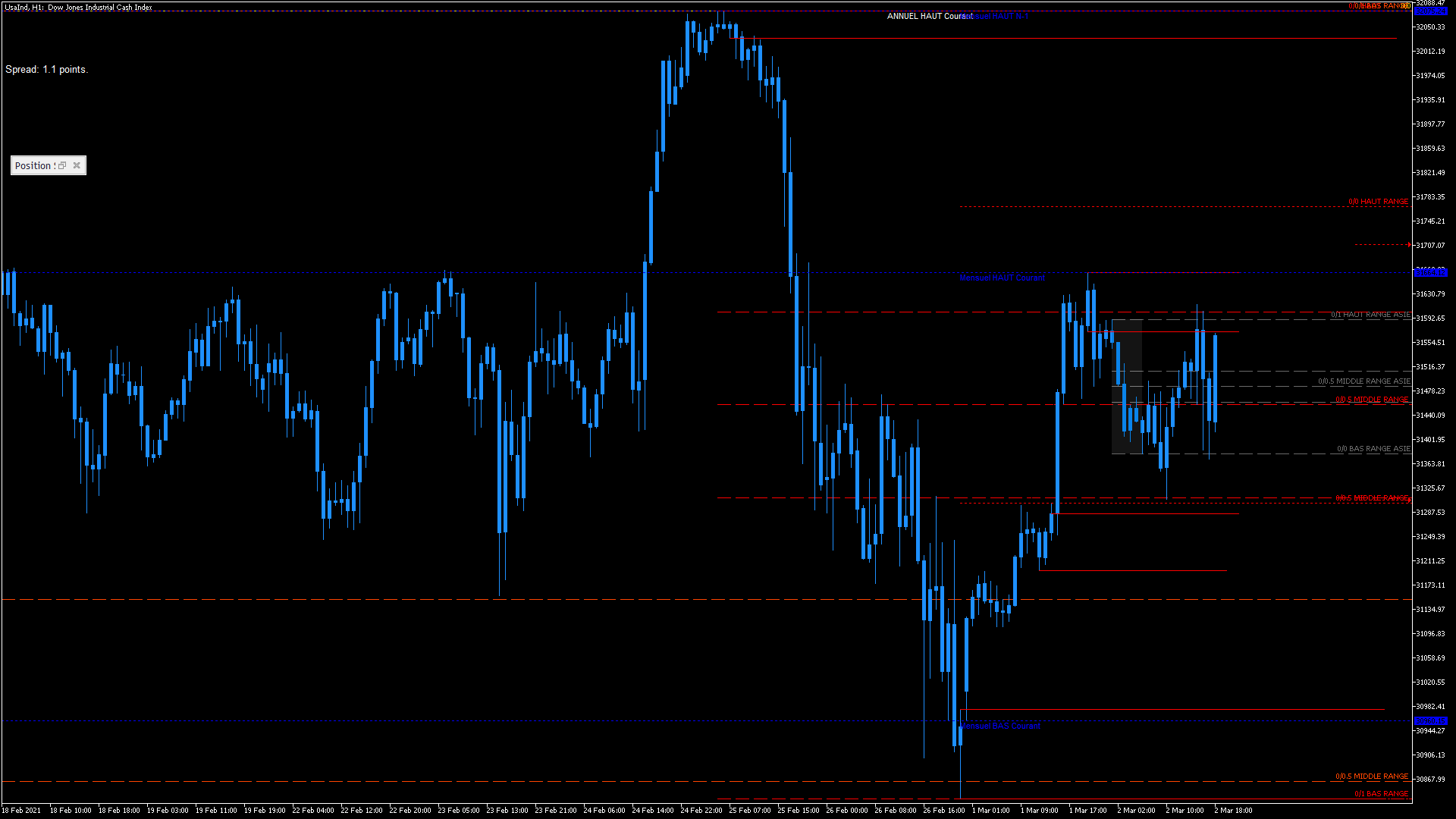This screenshot has width=1456, height=819.
Task: Click the Position panel title
Action: pyautogui.click(x=33, y=165)
